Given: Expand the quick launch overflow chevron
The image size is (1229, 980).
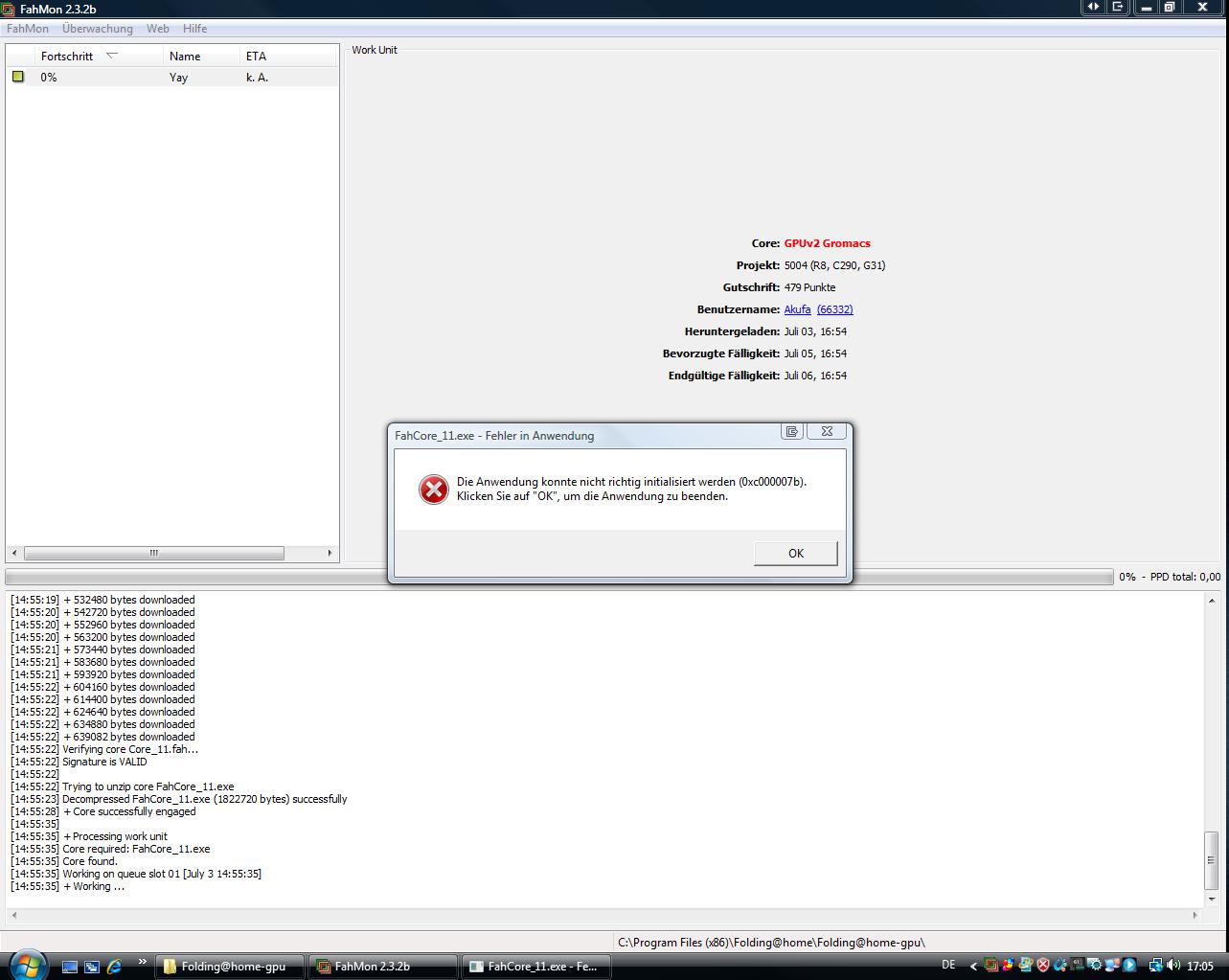Looking at the screenshot, I should (143, 962).
